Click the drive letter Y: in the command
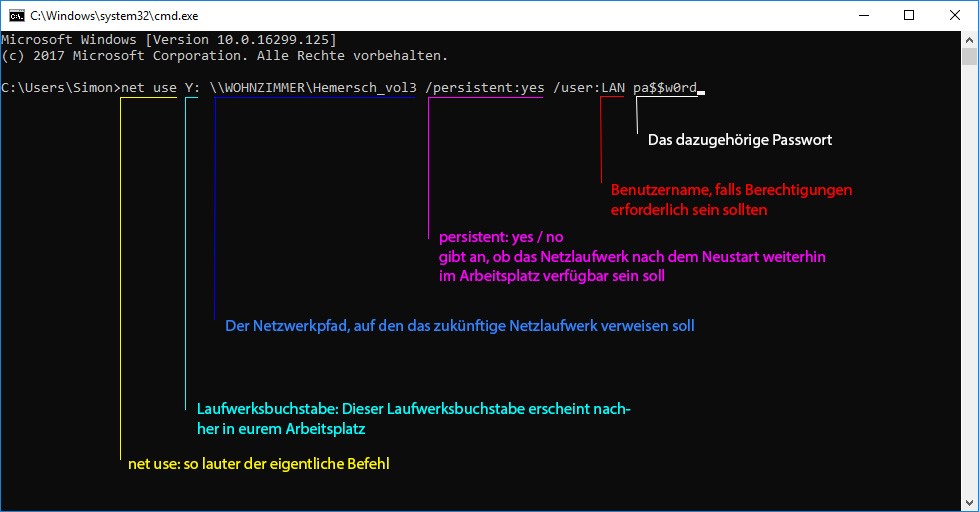Viewport: 979px width, 512px height. tap(193, 88)
